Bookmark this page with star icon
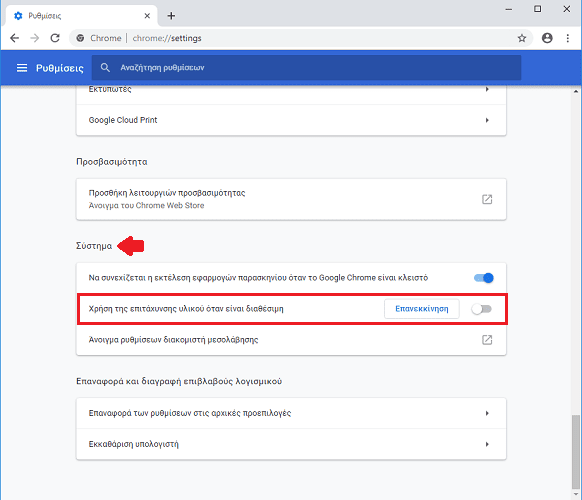582x500 pixels. pyautogui.click(x=522, y=38)
